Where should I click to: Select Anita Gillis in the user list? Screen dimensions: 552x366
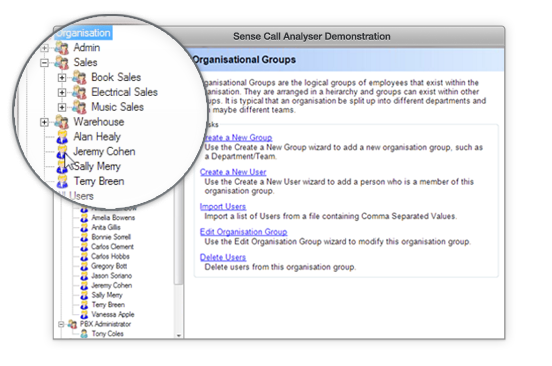coord(106,227)
